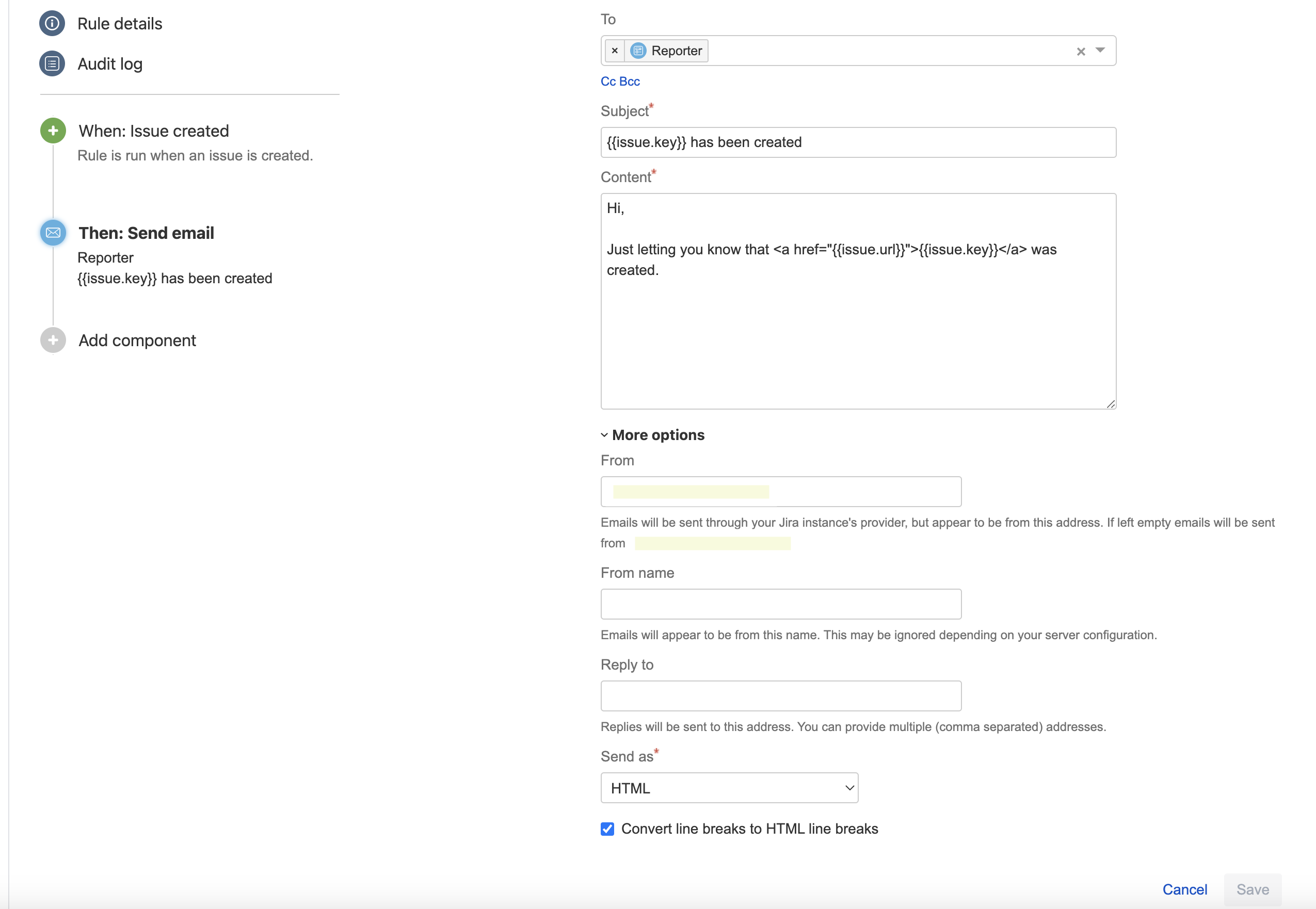This screenshot has width=1316, height=909.
Task: Click the Cancel button
Action: coord(1184,889)
